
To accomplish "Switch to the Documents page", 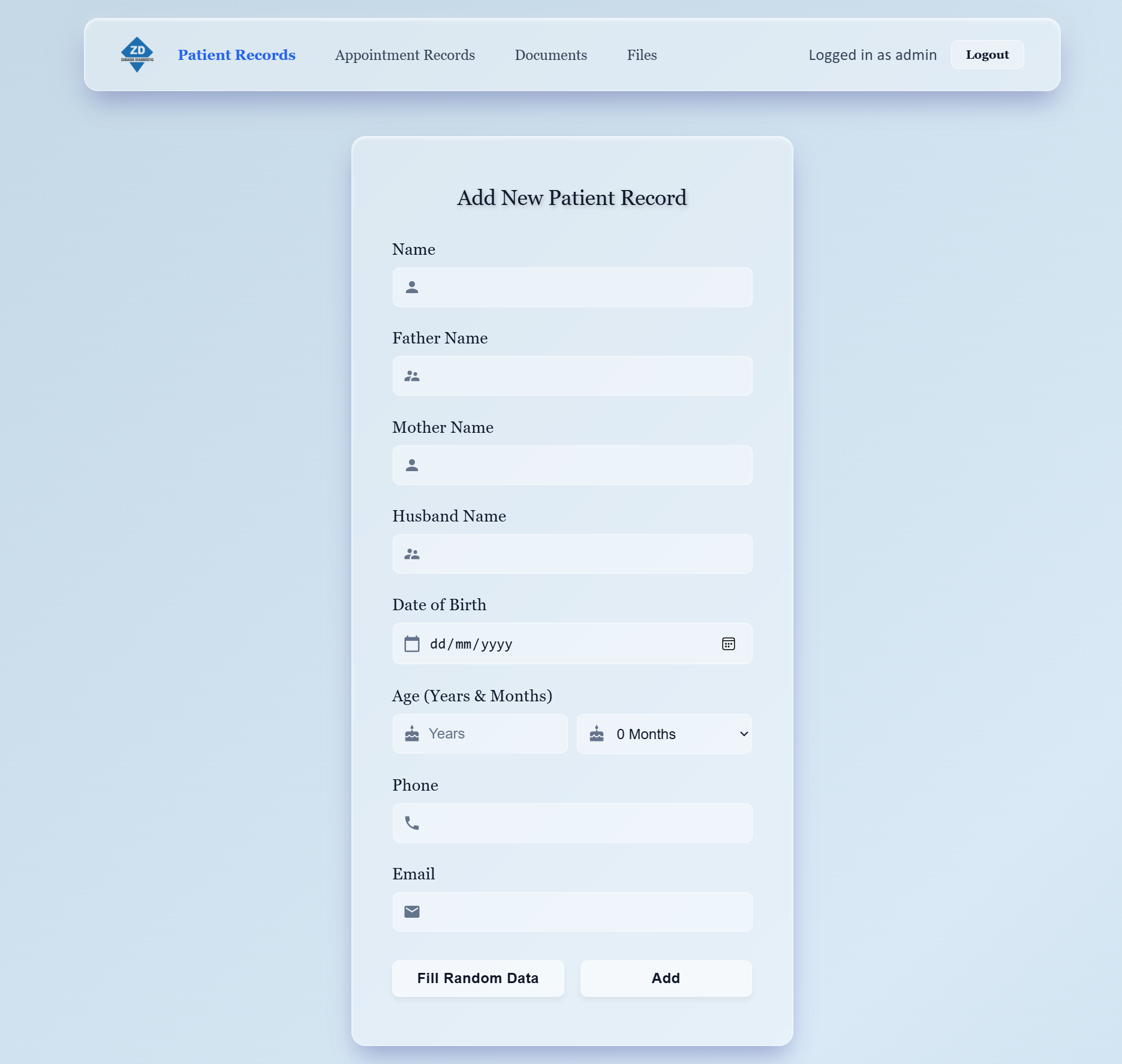I will 551,55.
